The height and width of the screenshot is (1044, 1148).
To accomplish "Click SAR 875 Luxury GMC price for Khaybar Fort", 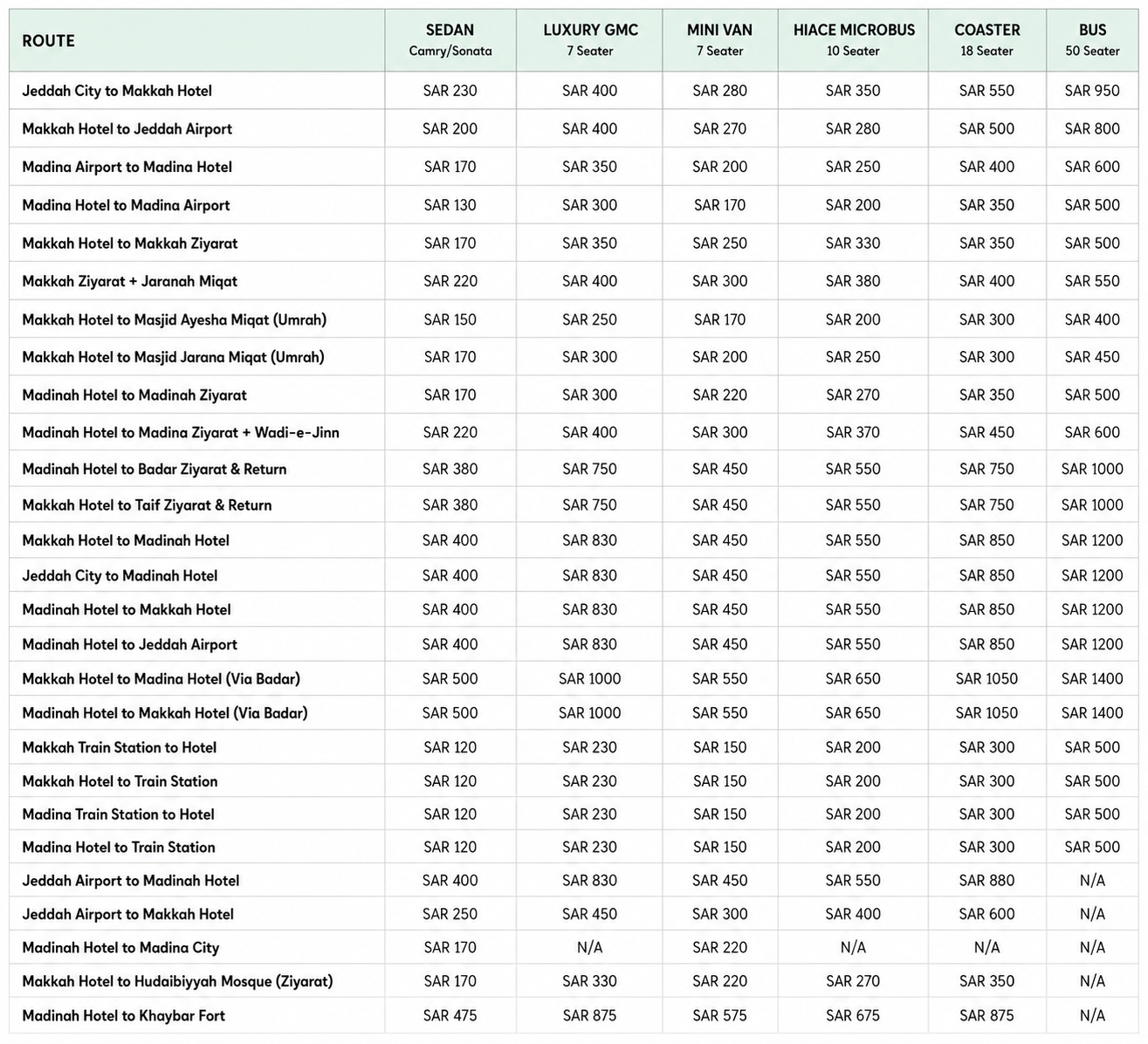I will click(590, 1015).
